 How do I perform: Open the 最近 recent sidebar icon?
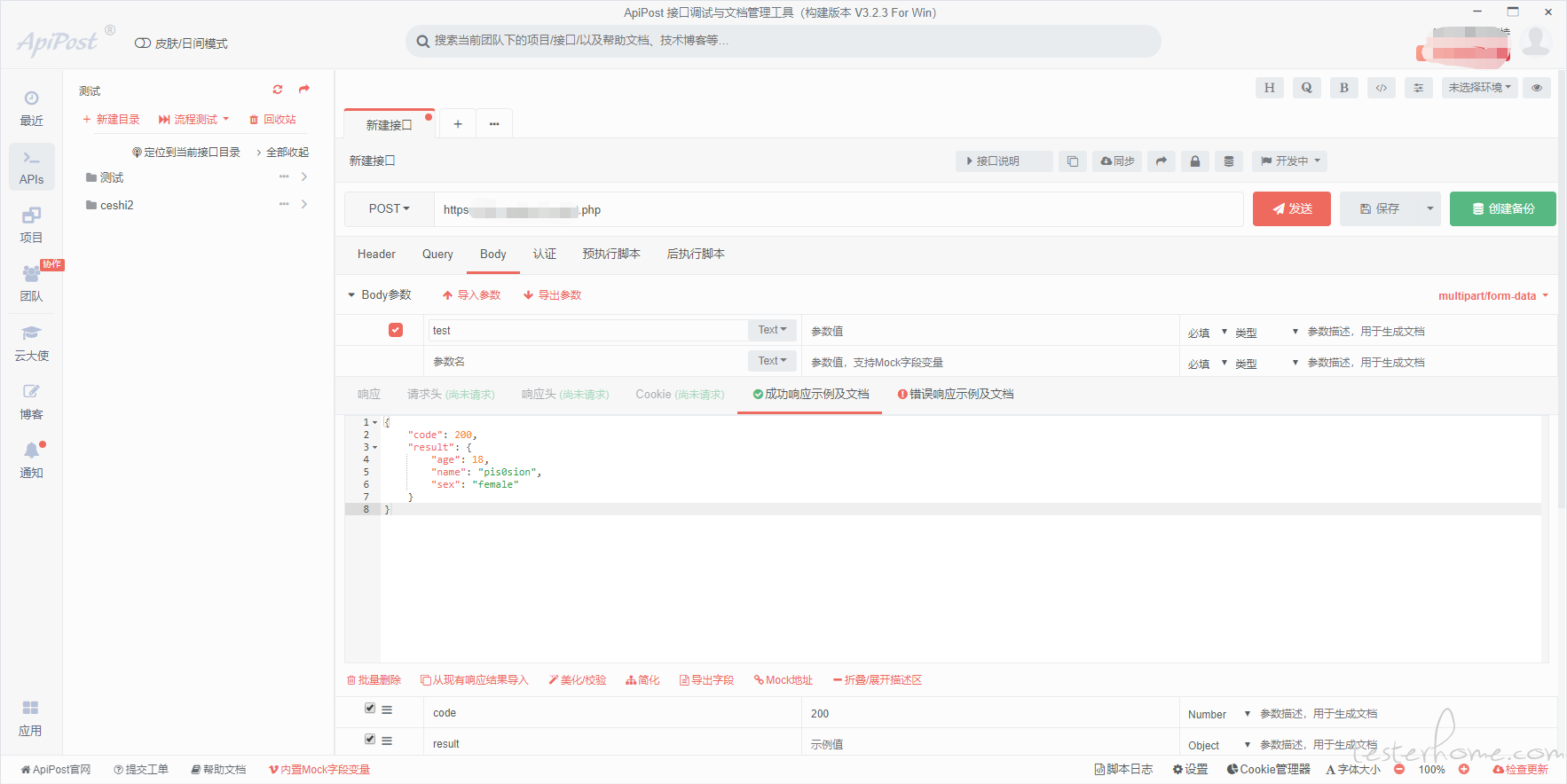31,108
